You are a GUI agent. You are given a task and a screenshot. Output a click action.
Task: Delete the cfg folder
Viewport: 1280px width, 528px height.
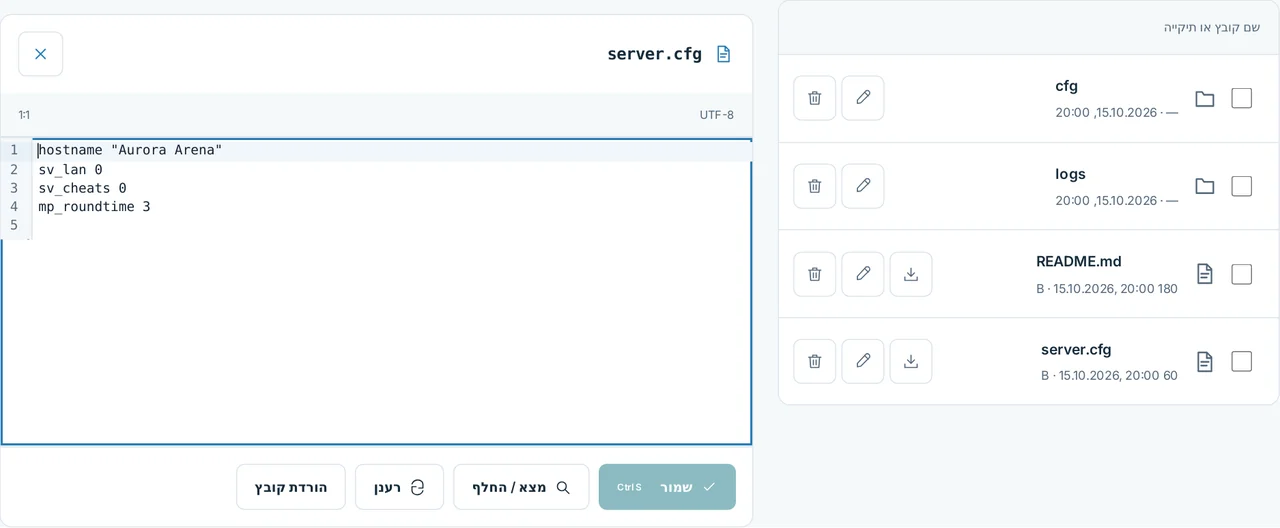pyautogui.click(x=815, y=98)
